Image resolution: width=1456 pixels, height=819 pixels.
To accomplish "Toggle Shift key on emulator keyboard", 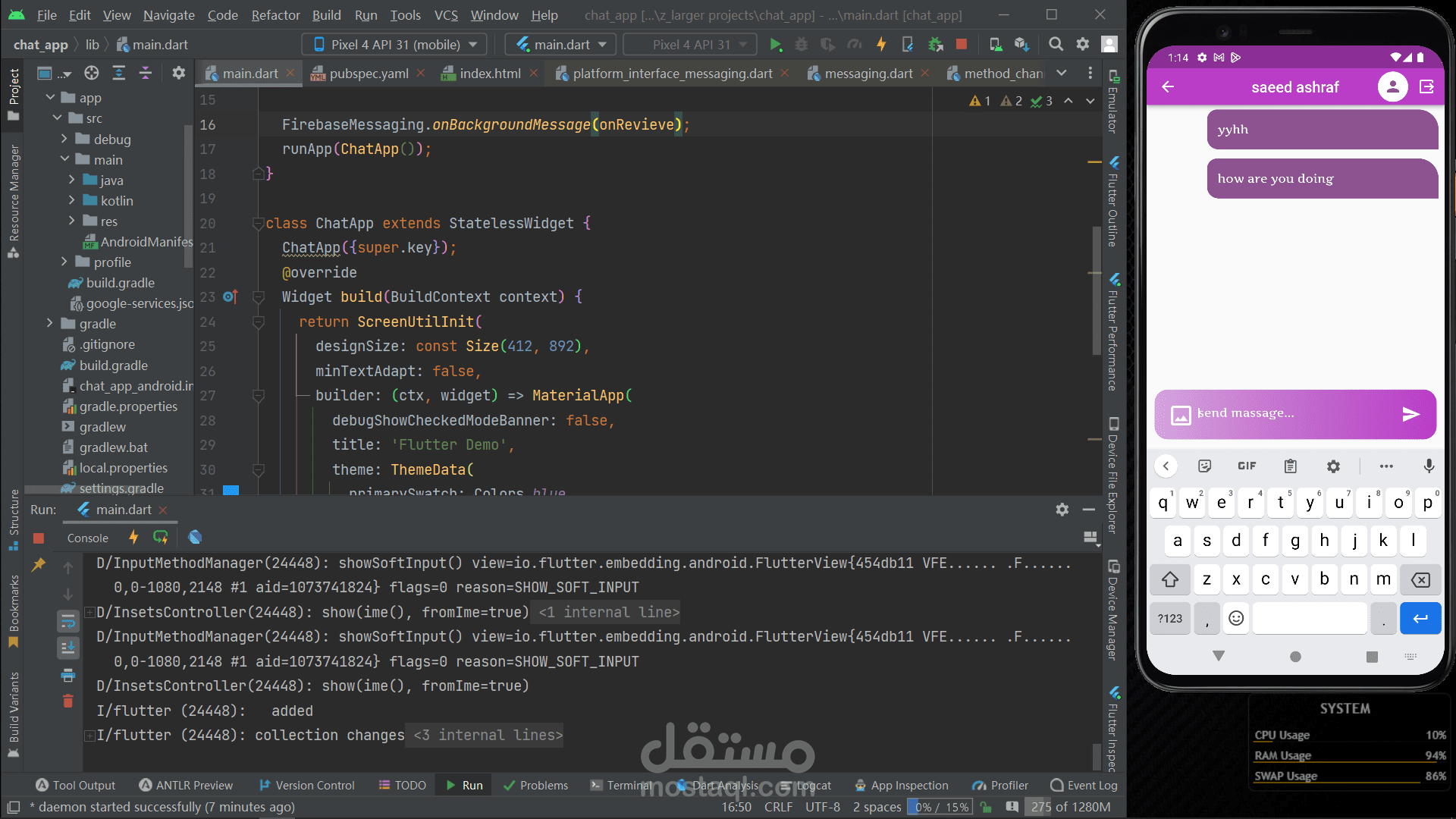I will click(x=1170, y=579).
